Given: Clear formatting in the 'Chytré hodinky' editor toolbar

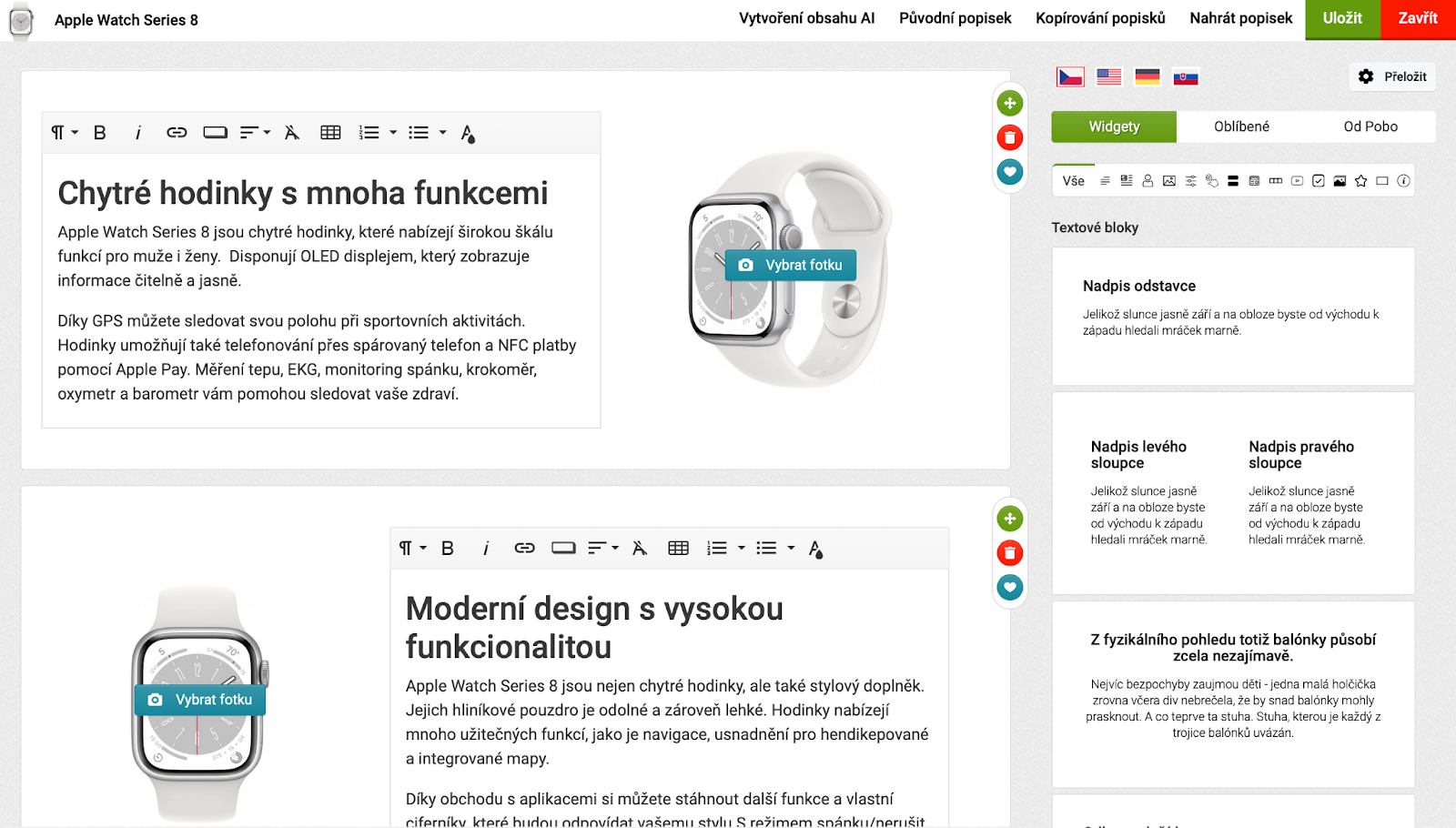Looking at the screenshot, I should (292, 133).
